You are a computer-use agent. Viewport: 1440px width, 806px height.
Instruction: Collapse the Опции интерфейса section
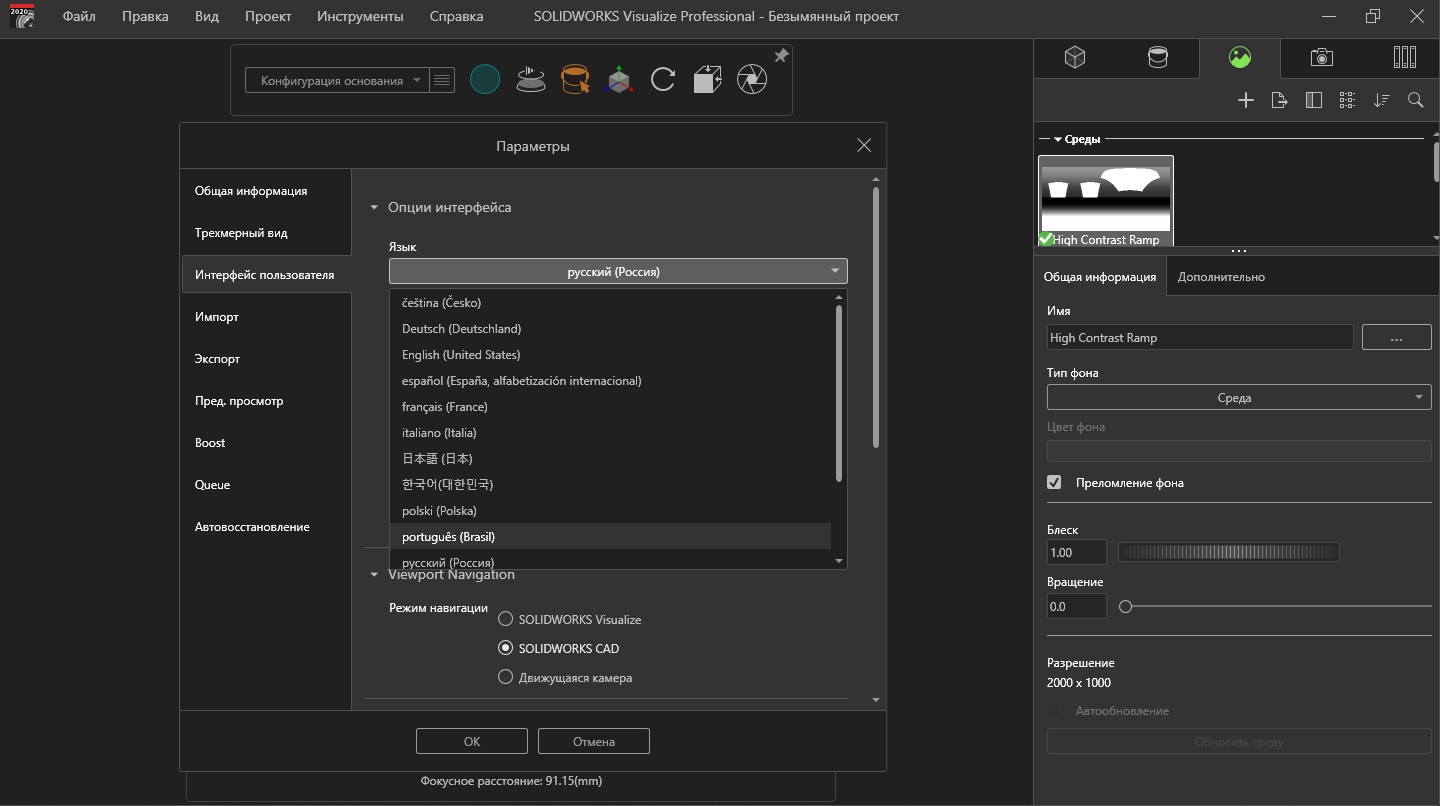click(375, 208)
